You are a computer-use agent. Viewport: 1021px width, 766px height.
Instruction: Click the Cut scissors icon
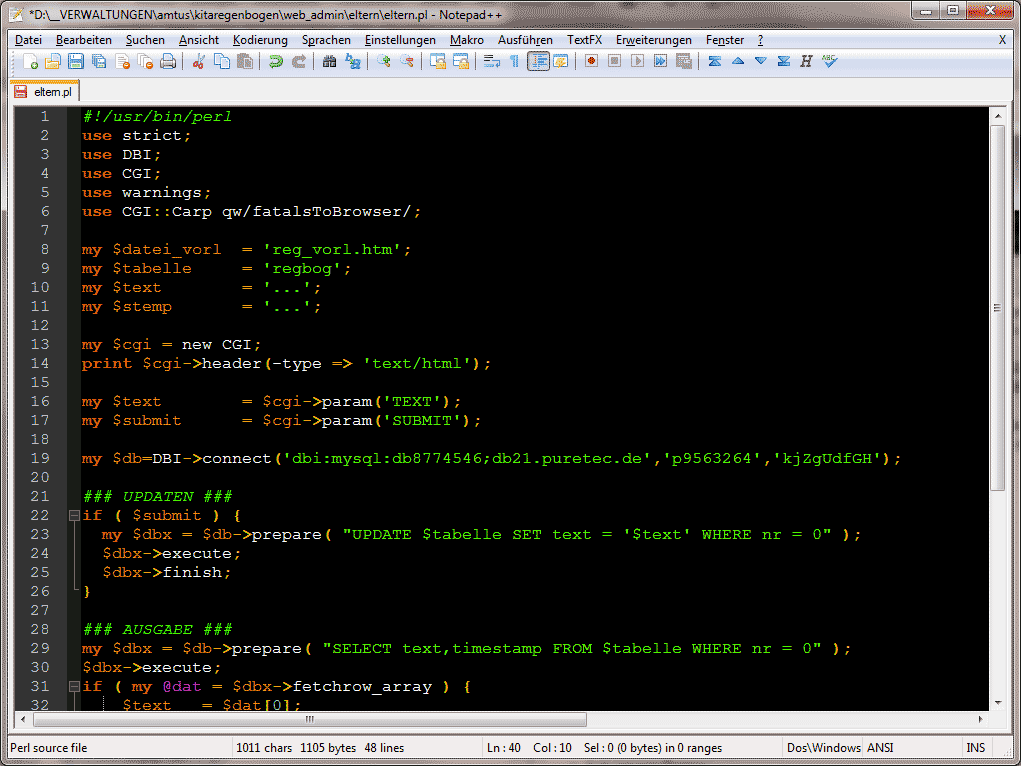click(x=198, y=62)
